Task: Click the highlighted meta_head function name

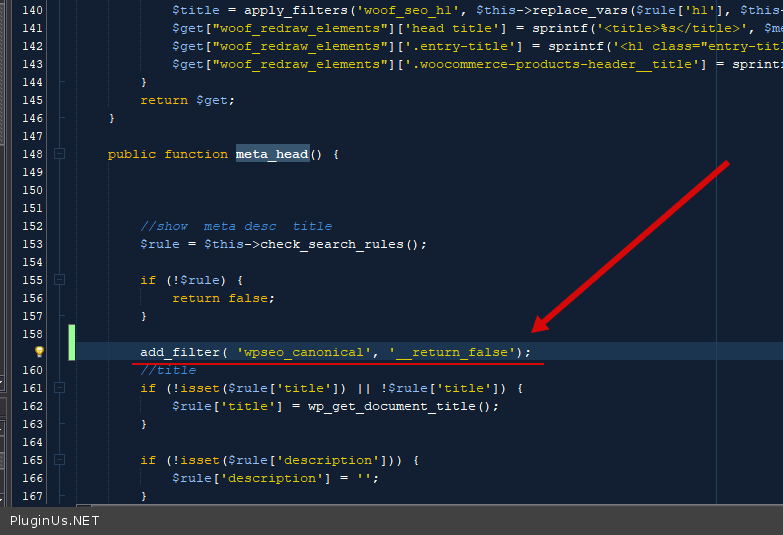Action: [x=272, y=154]
